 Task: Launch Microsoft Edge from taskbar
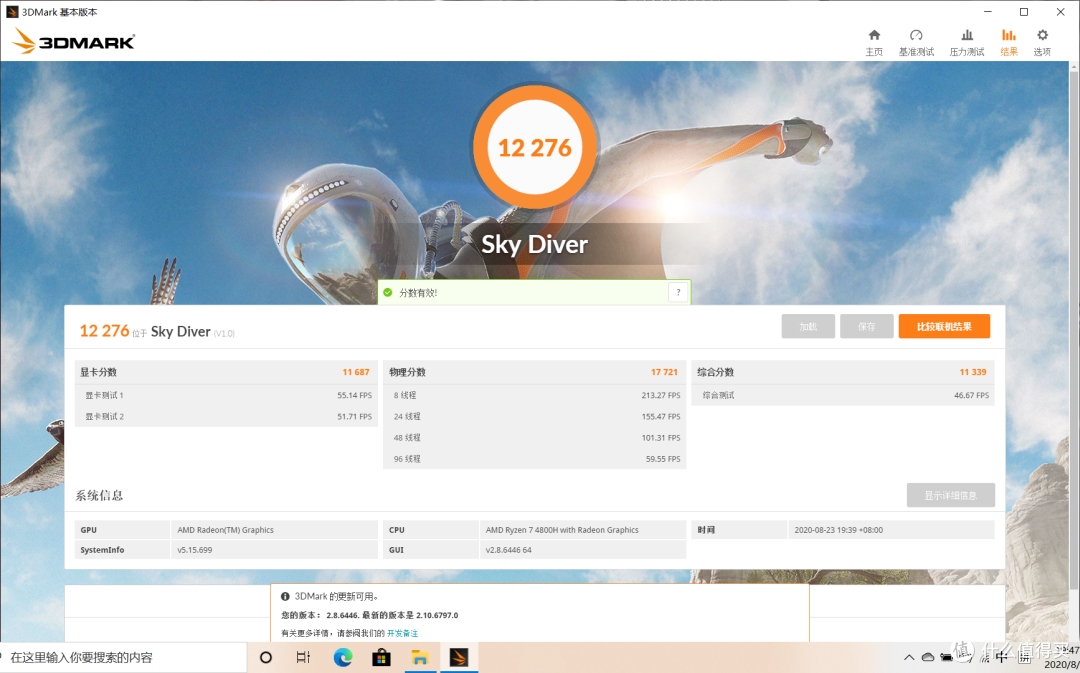coord(342,657)
